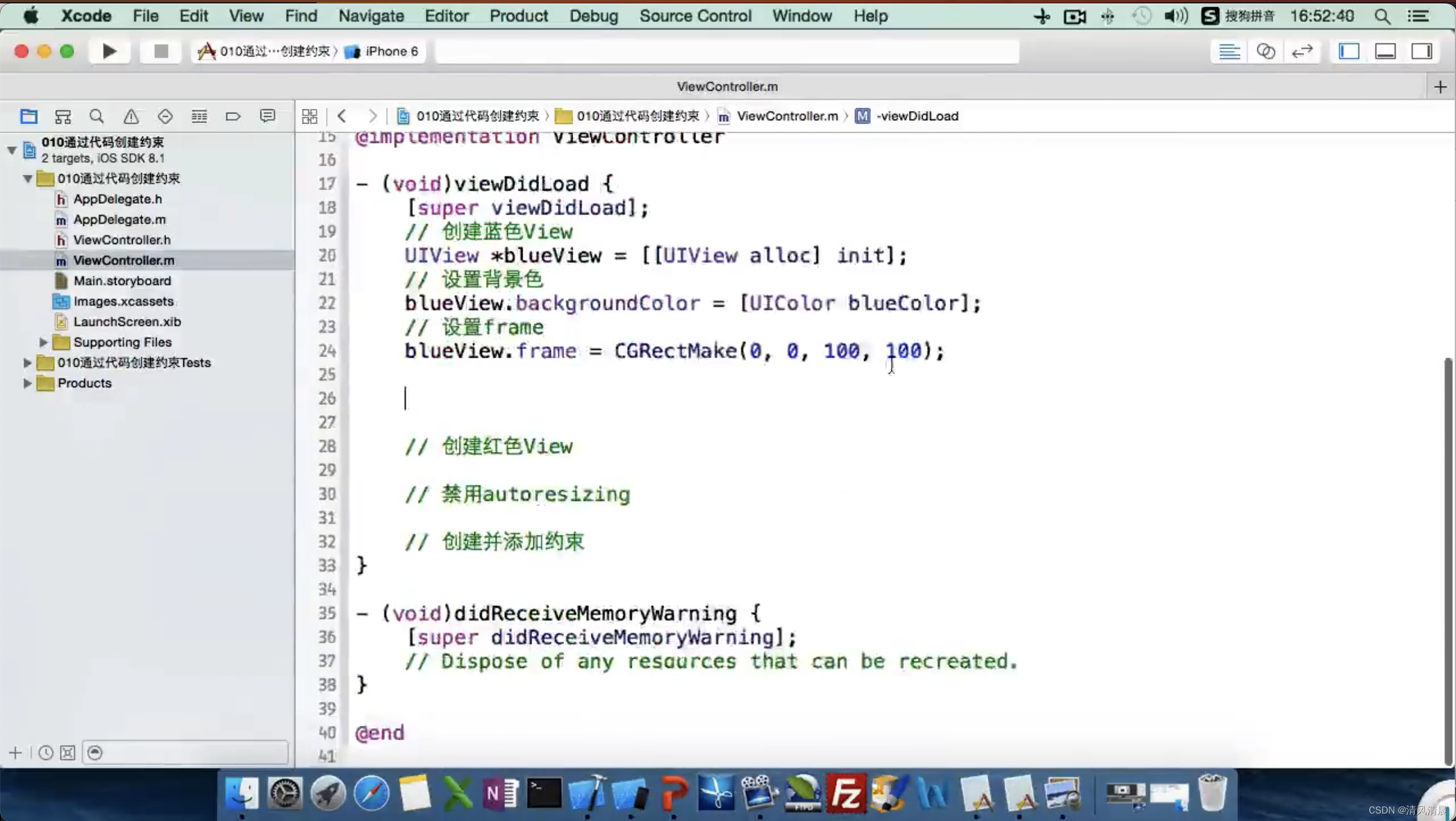The height and width of the screenshot is (821, 1456).
Task: Open the Product menu
Action: 519,16
